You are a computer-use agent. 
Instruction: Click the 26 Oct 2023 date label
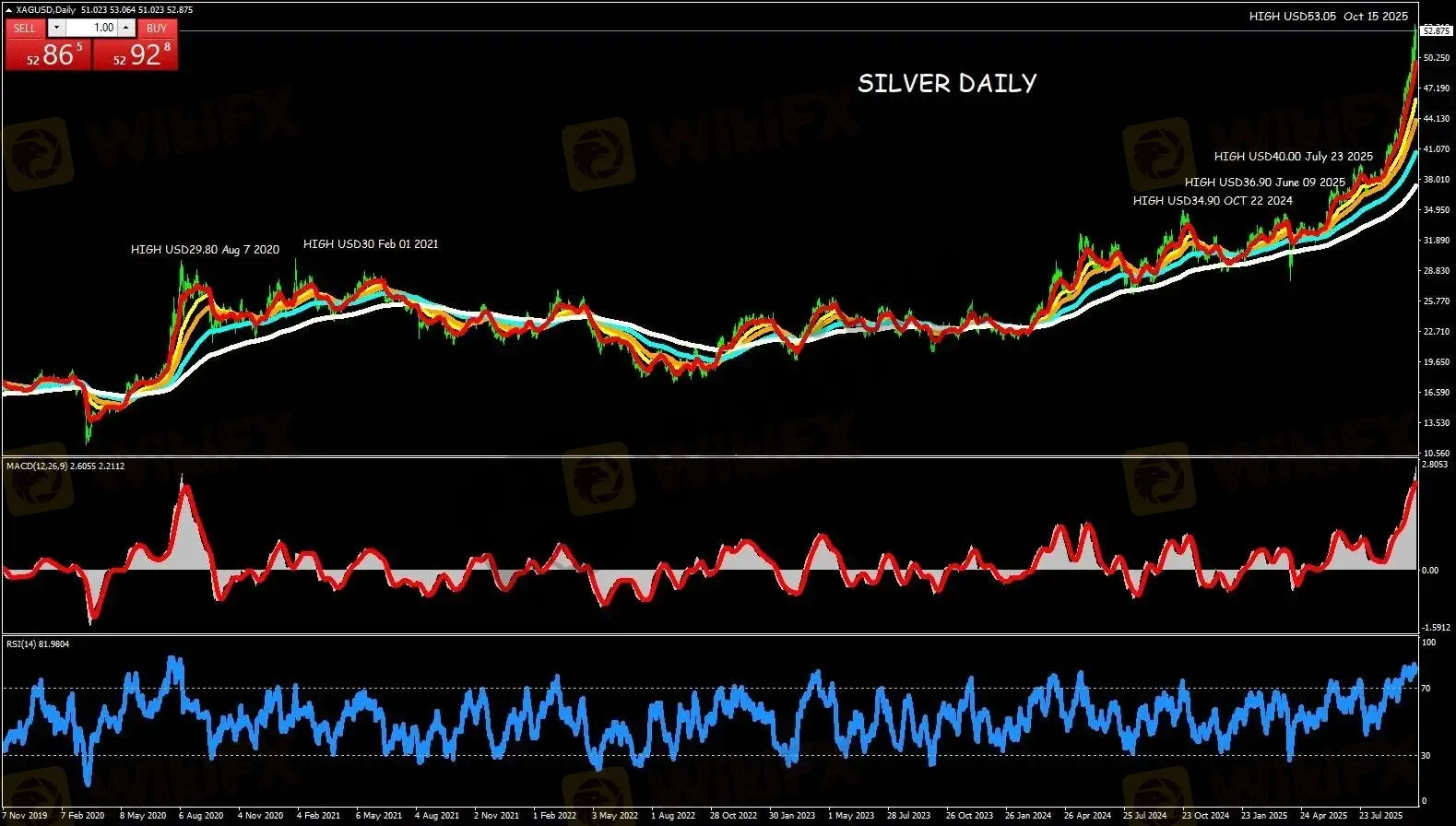click(x=969, y=816)
